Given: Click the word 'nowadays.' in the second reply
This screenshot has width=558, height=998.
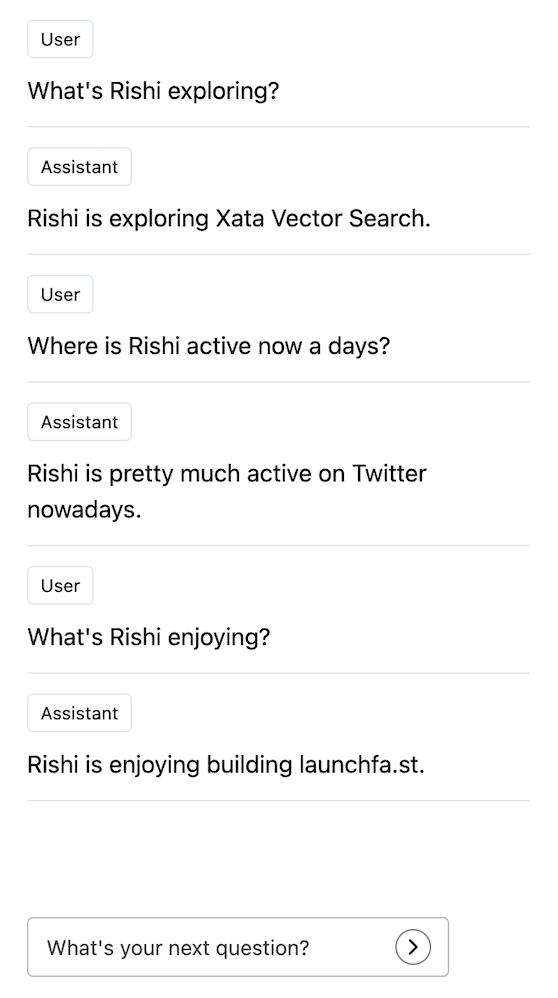Looking at the screenshot, I should [x=84, y=510].
